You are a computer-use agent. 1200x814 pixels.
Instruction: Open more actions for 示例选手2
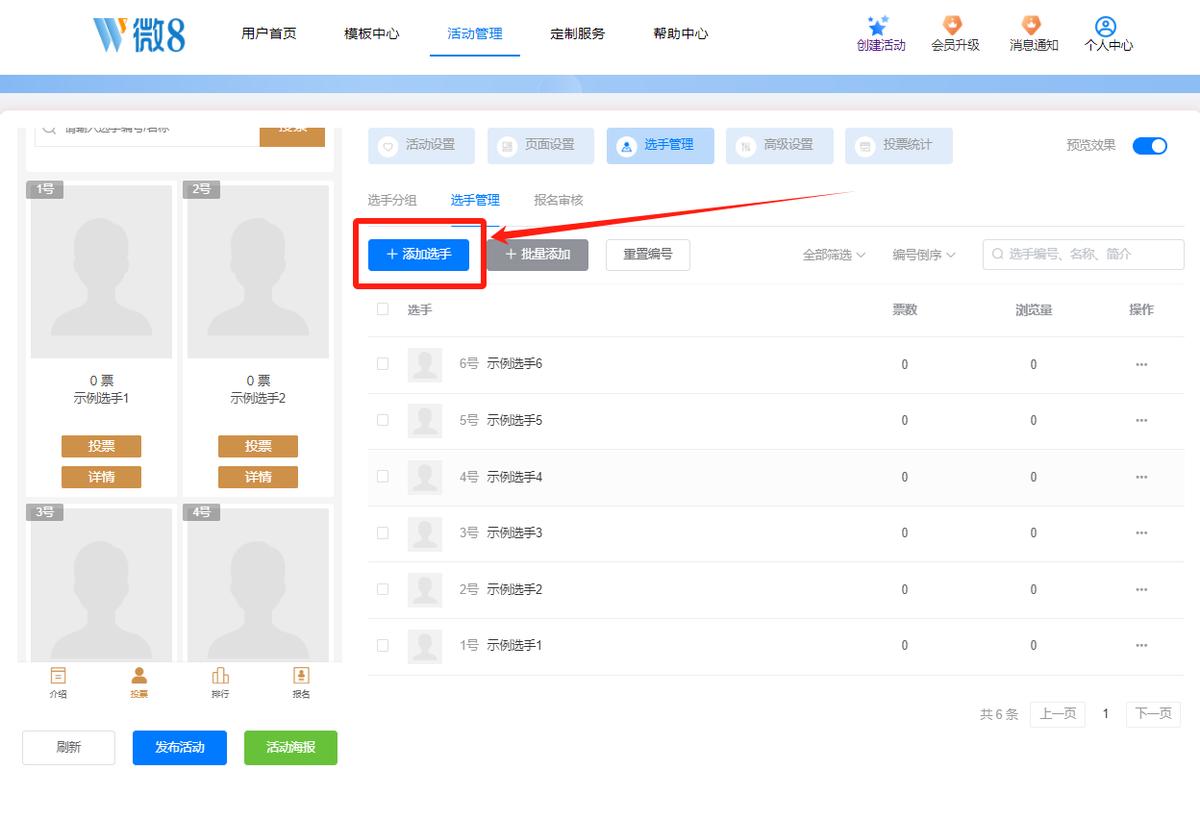point(1141,590)
